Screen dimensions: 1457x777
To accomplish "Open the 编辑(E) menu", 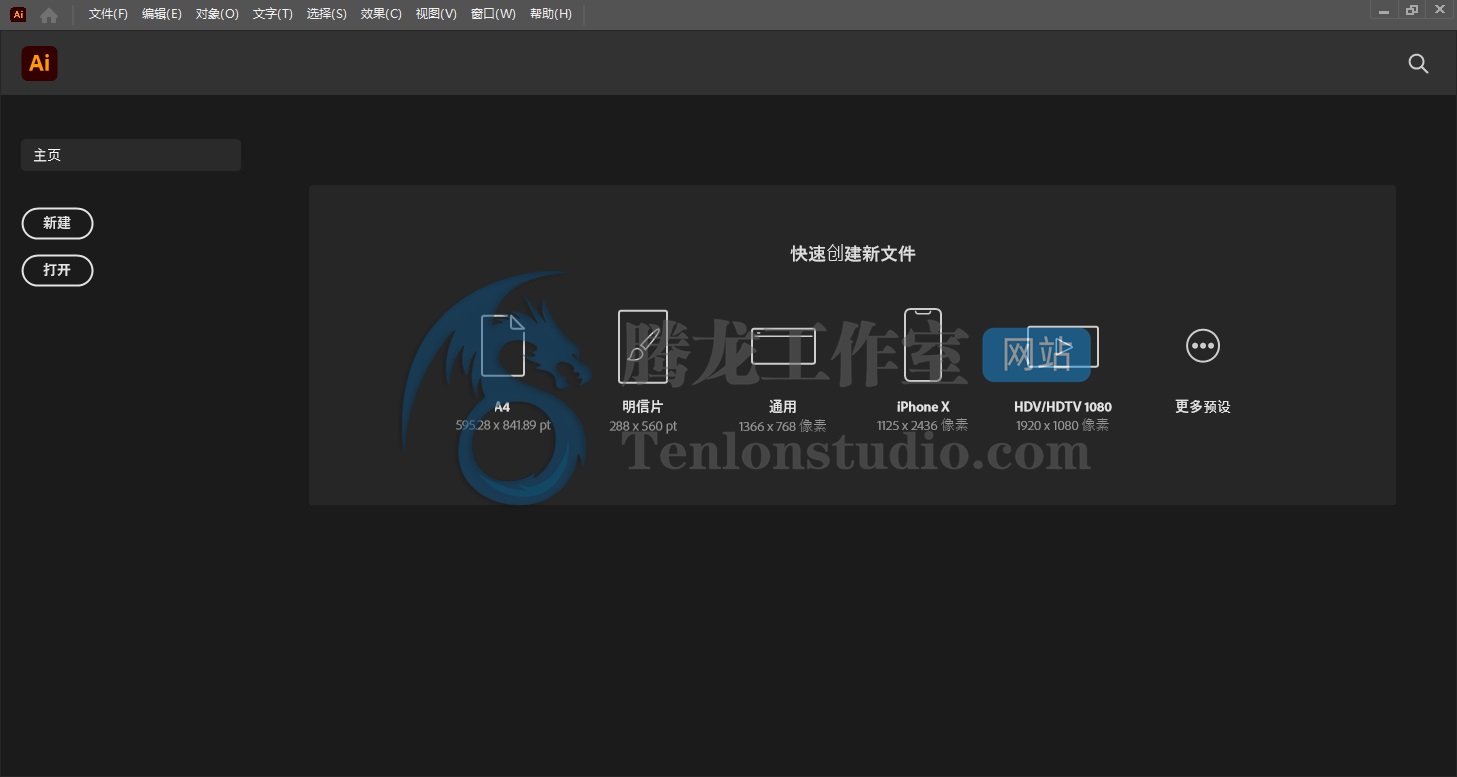I will coord(162,14).
